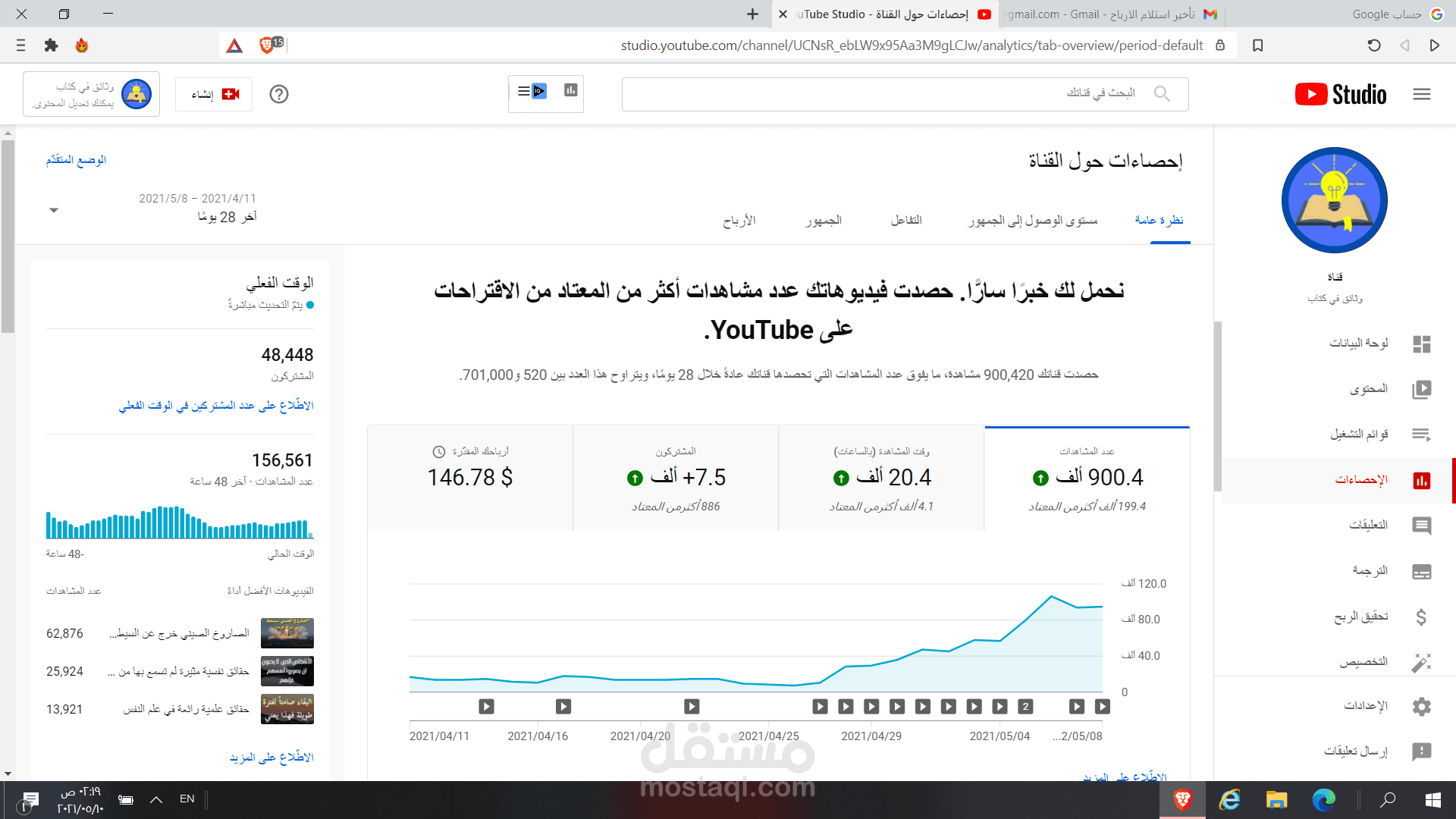The height and width of the screenshot is (819, 1456).
Task: Open Windows Start menu
Action: [1433, 800]
